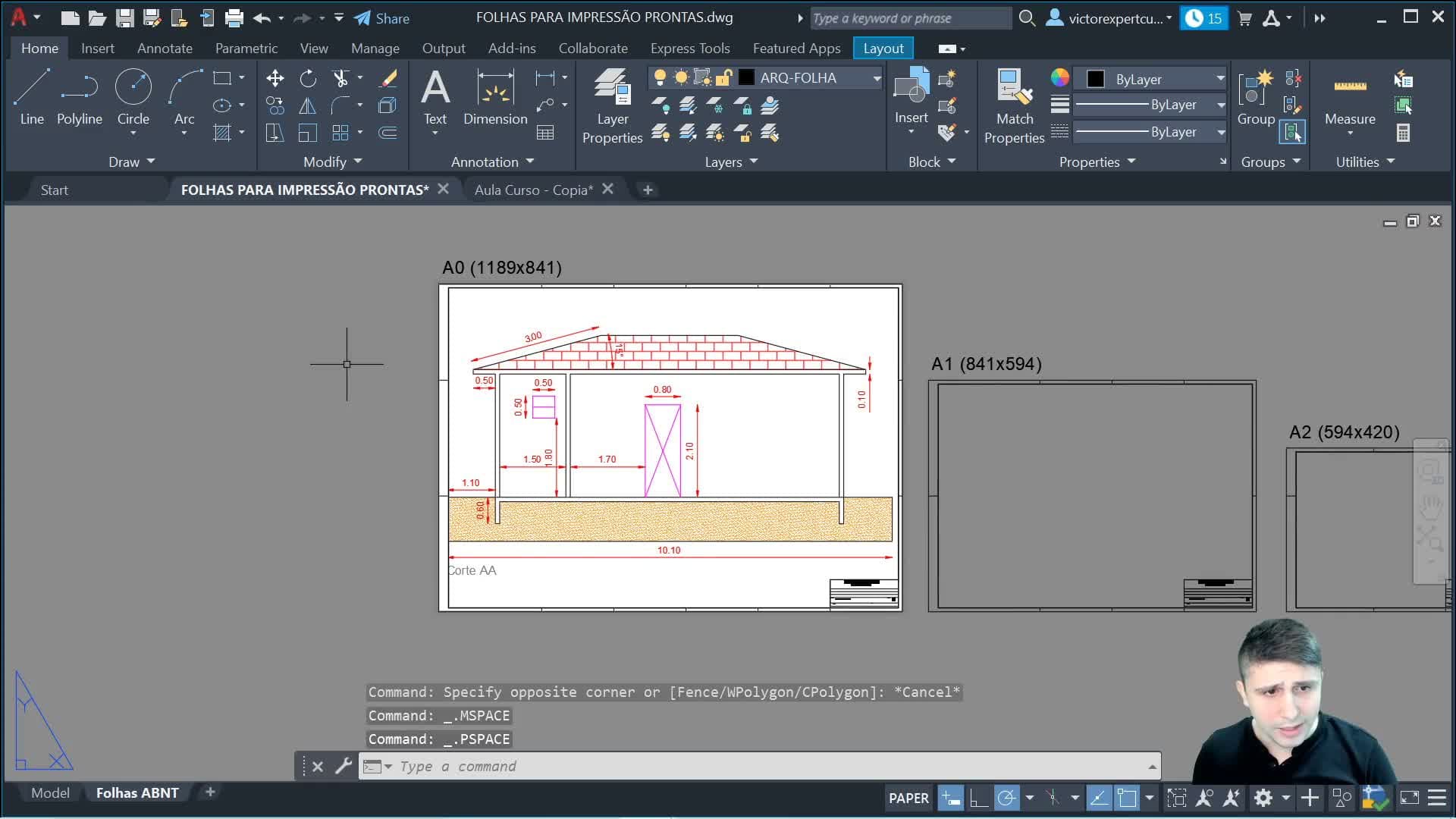This screenshot has height=819, width=1456.
Task: Click the Share button
Action: click(x=382, y=18)
